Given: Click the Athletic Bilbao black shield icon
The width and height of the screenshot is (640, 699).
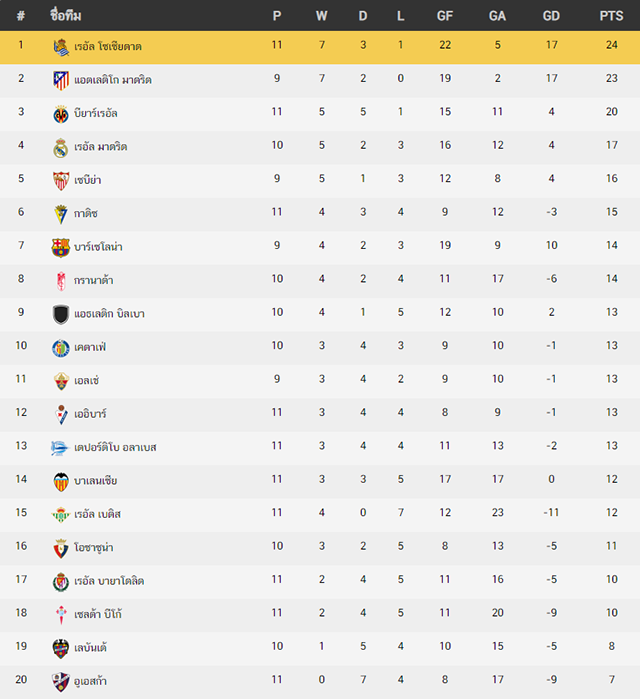Looking at the screenshot, I should point(61,314).
